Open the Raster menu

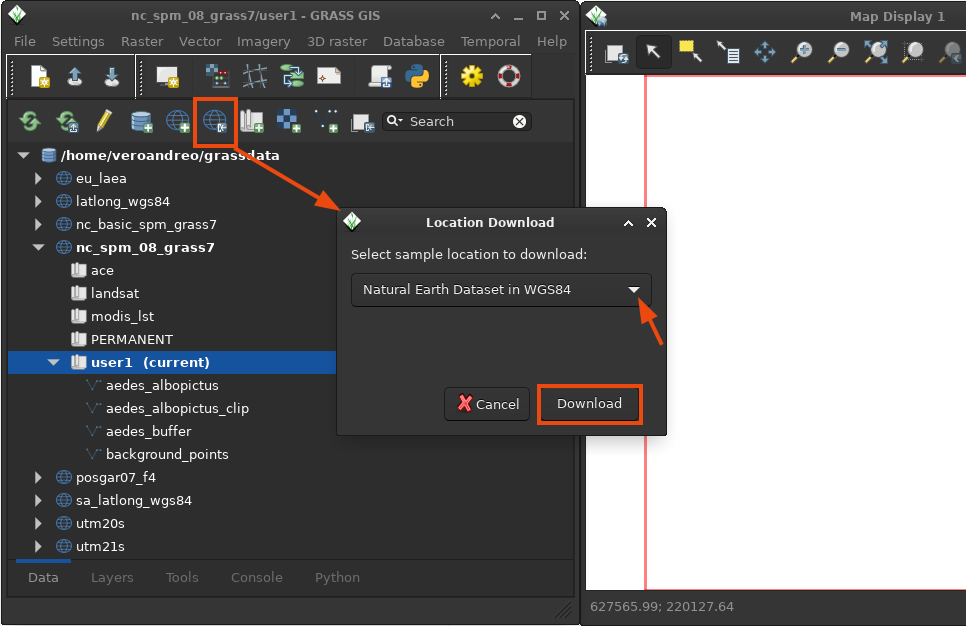click(142, 41)
